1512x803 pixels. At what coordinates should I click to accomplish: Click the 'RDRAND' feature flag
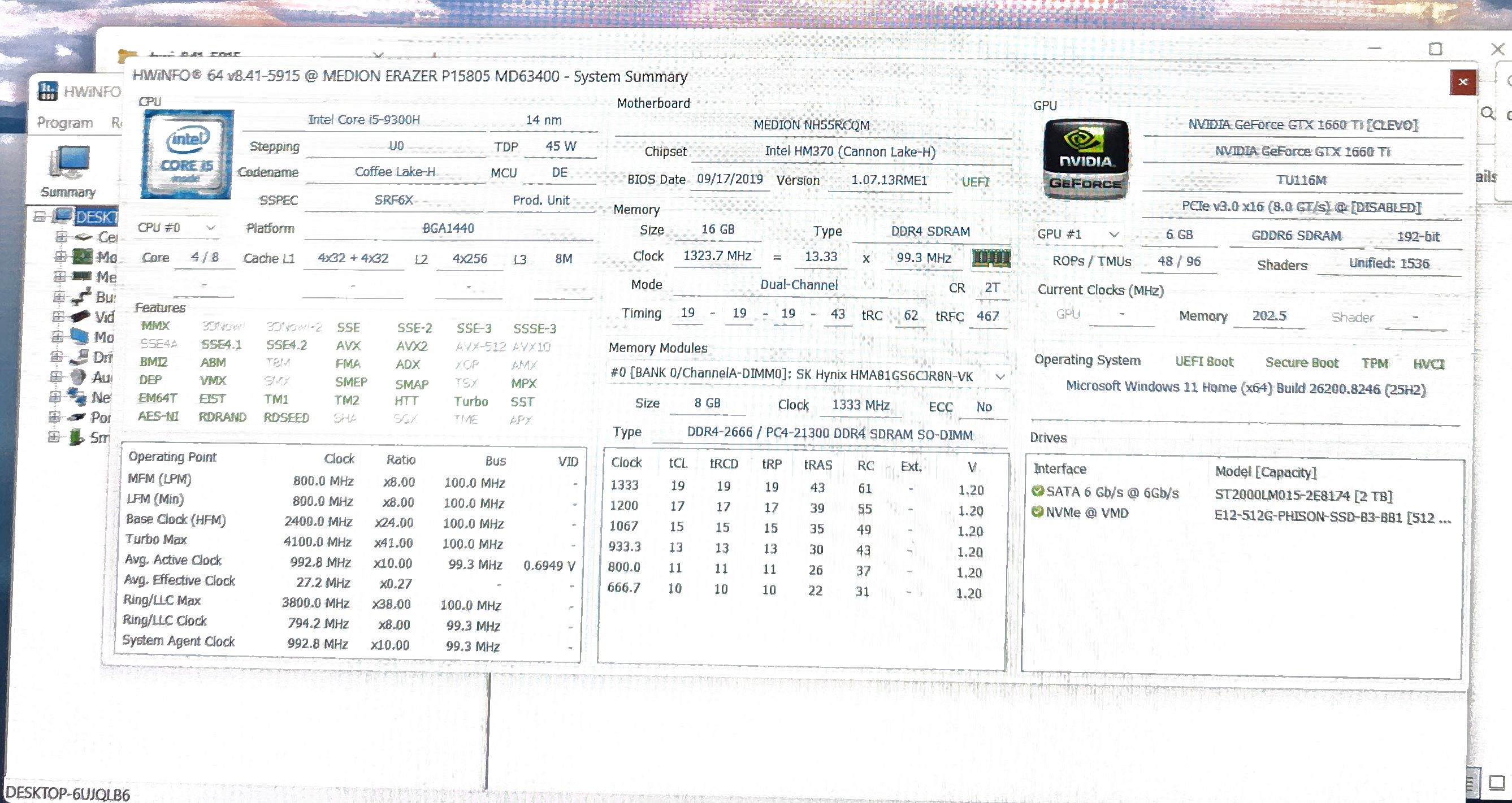pos(223,417)
